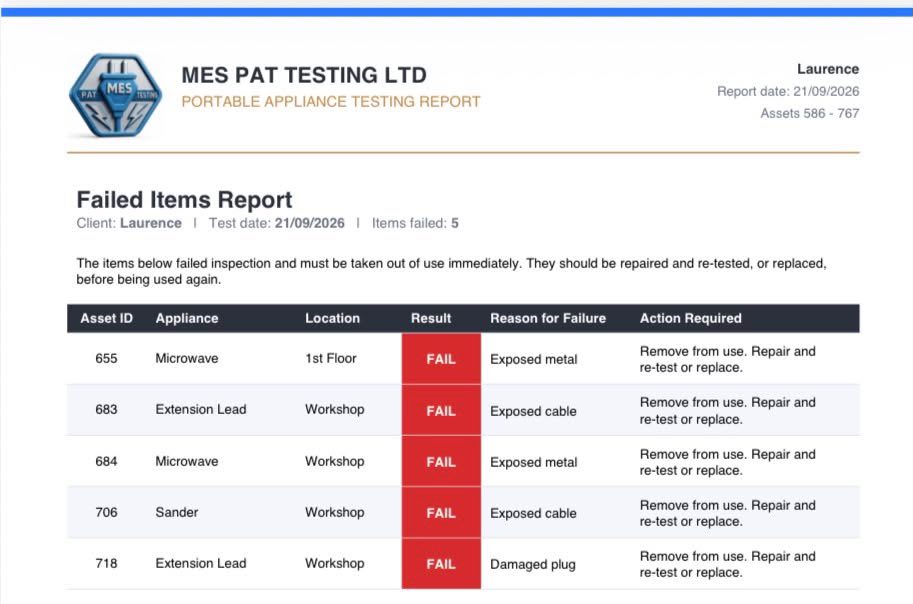Click 'Assets 586 - 767' text

pyautogui.click(x=809, y=114)
